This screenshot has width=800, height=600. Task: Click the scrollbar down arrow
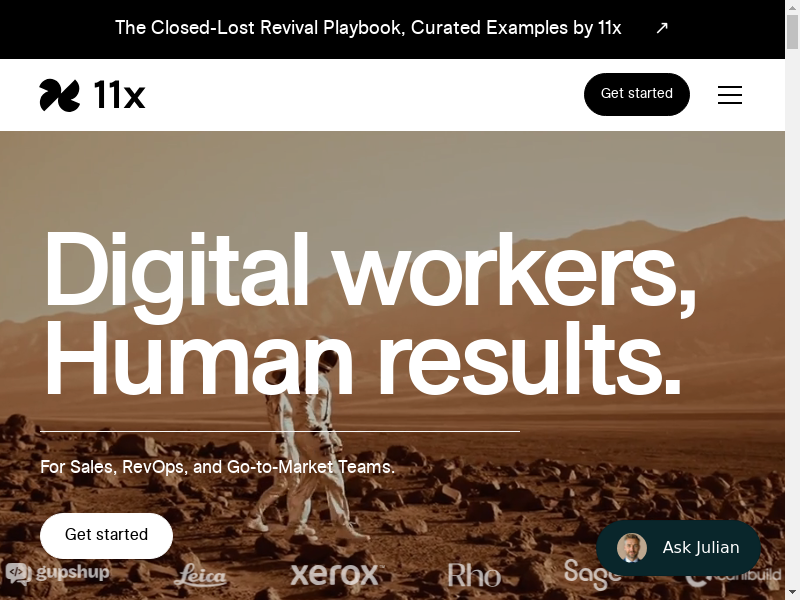(x=792, y=594)
